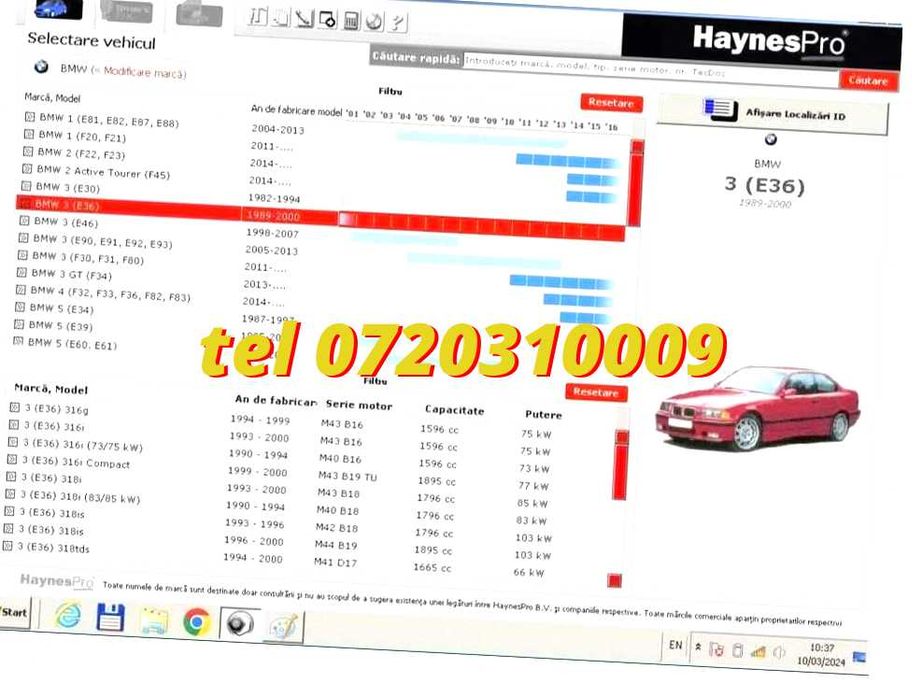Click the waveform signal toolbar icon
Image resolution: width=922 pixels, height=700 pixels.
coord(258,16)
